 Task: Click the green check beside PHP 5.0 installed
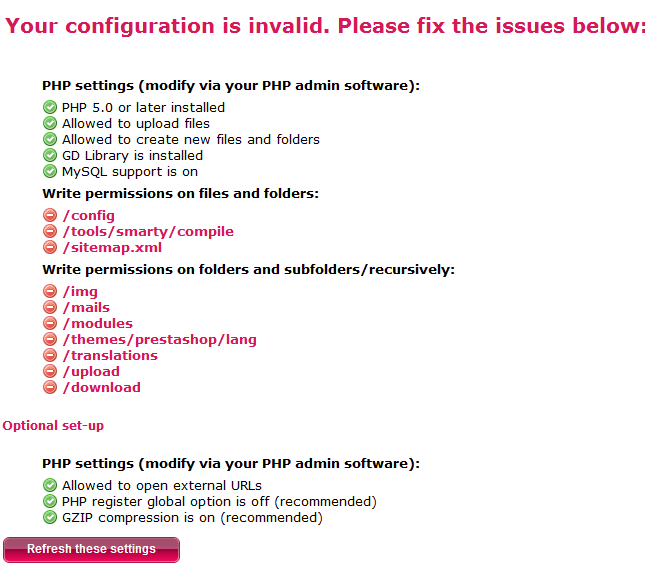point(50,107)
